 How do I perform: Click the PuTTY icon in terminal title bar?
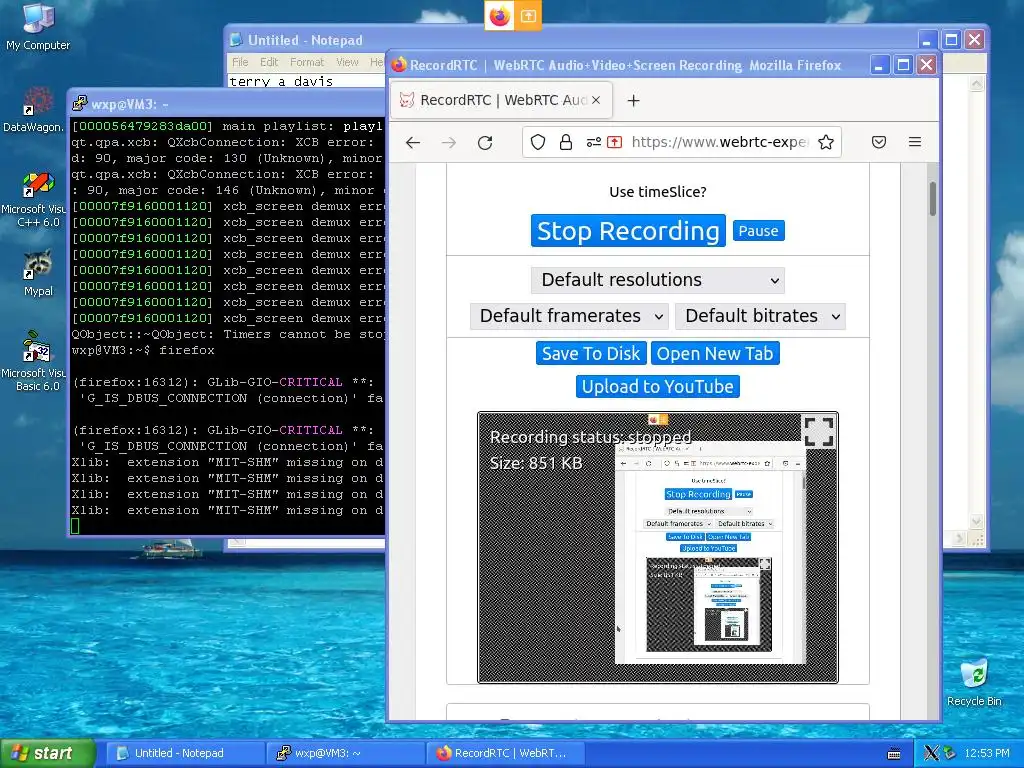click(80, 104)
